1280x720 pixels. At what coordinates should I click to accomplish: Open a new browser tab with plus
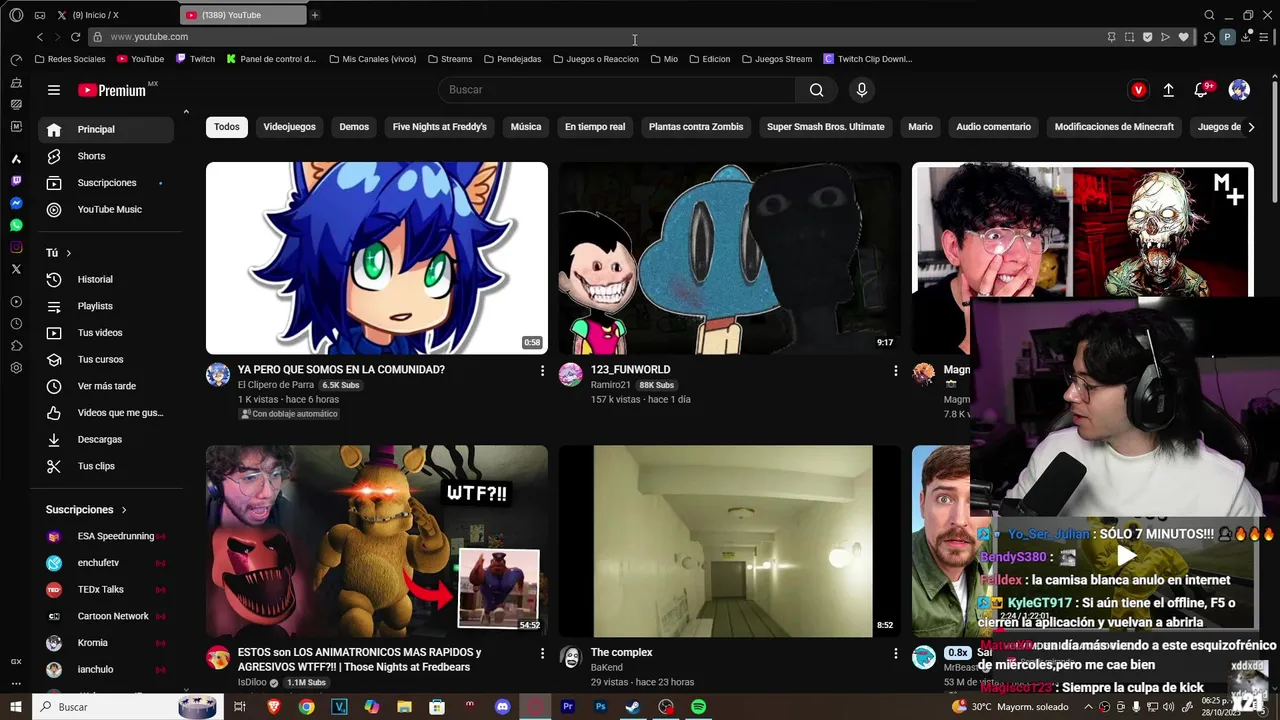[x=315, y=15]
